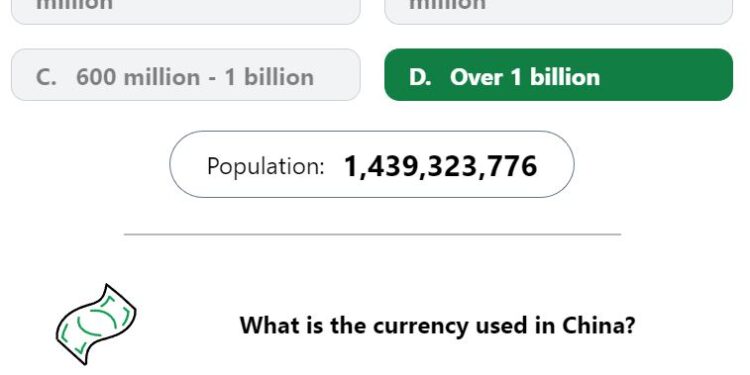Click the 600 million - 1 billion text

195,77
